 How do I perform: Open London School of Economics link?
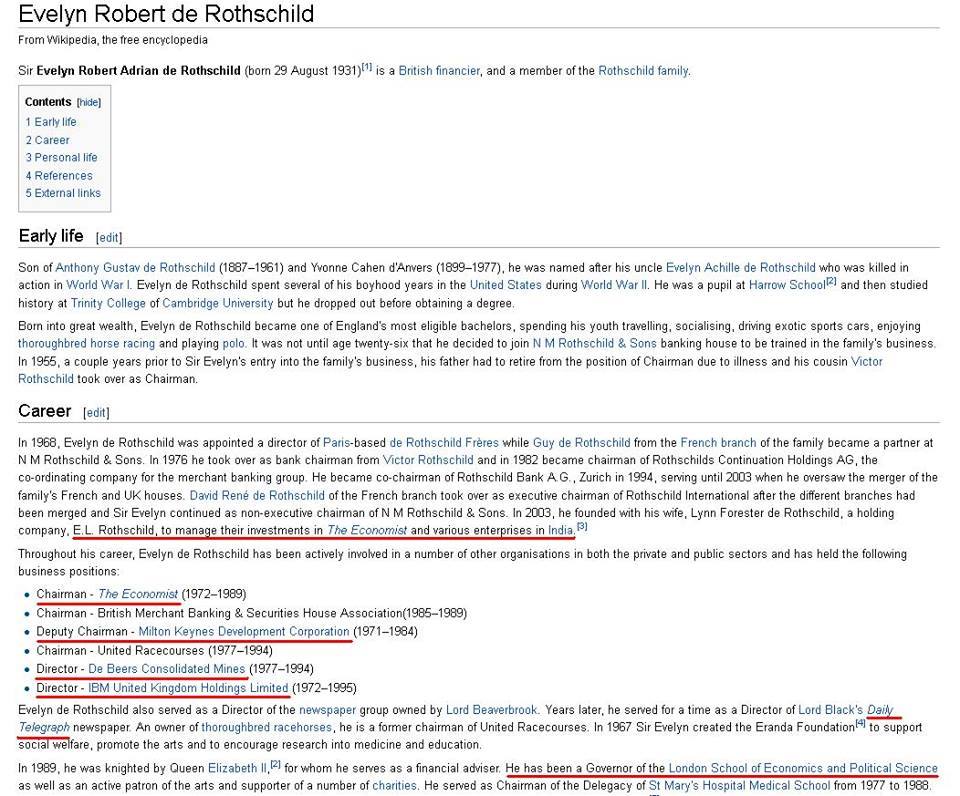point(803,768)
